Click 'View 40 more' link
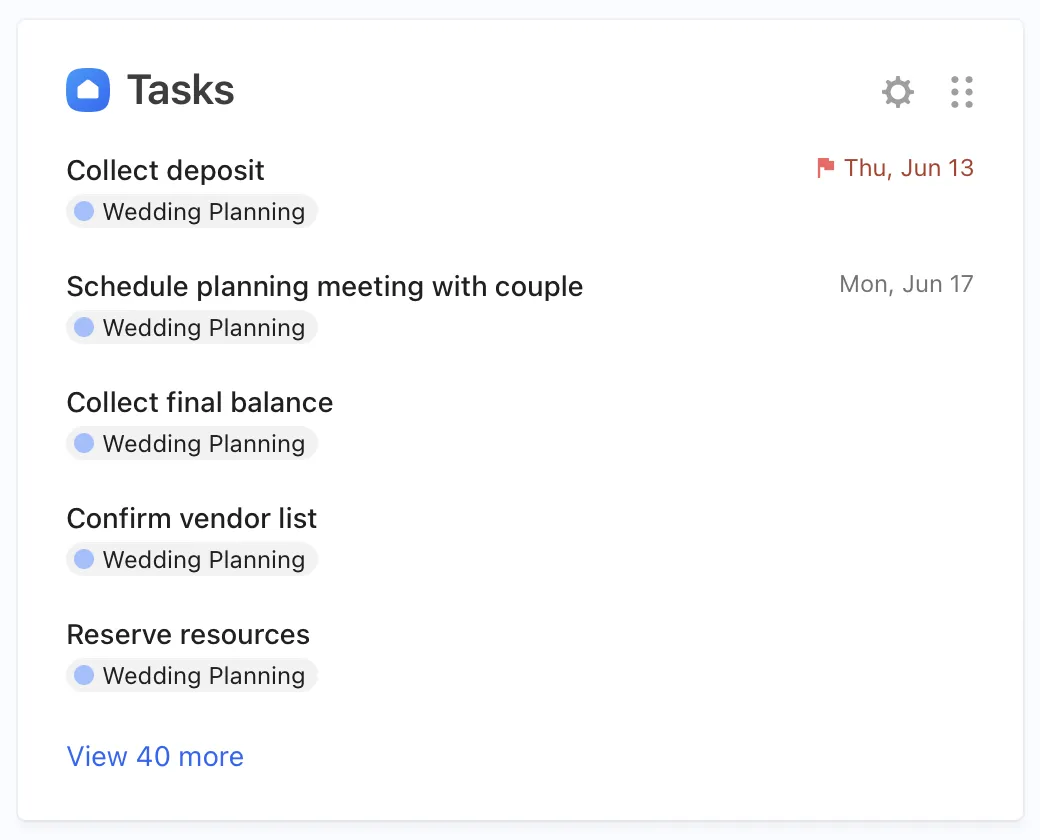This screenshot has height=840, width=1040. click(x=155, y=756)
